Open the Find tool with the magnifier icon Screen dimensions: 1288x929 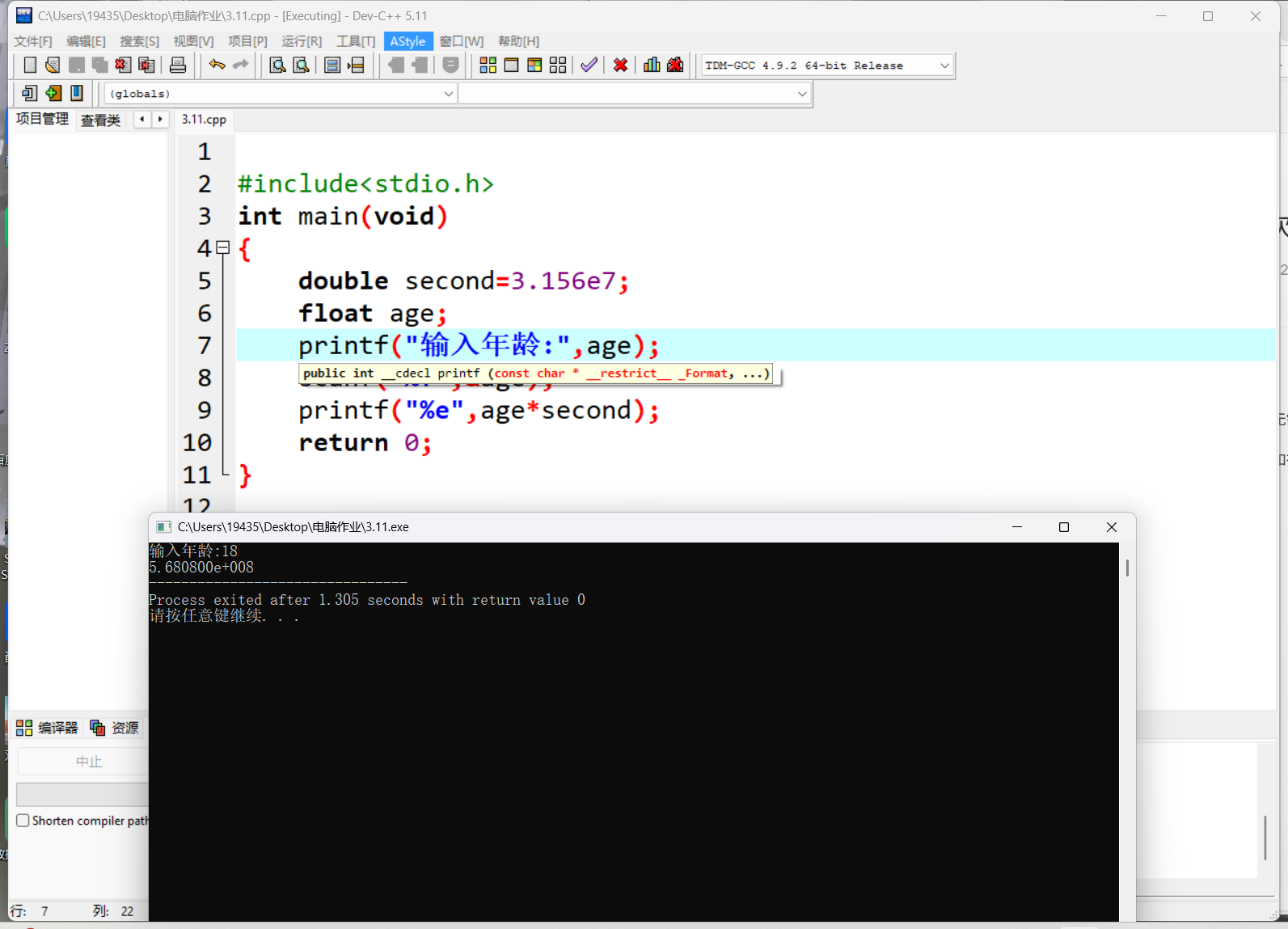point(277,65)
